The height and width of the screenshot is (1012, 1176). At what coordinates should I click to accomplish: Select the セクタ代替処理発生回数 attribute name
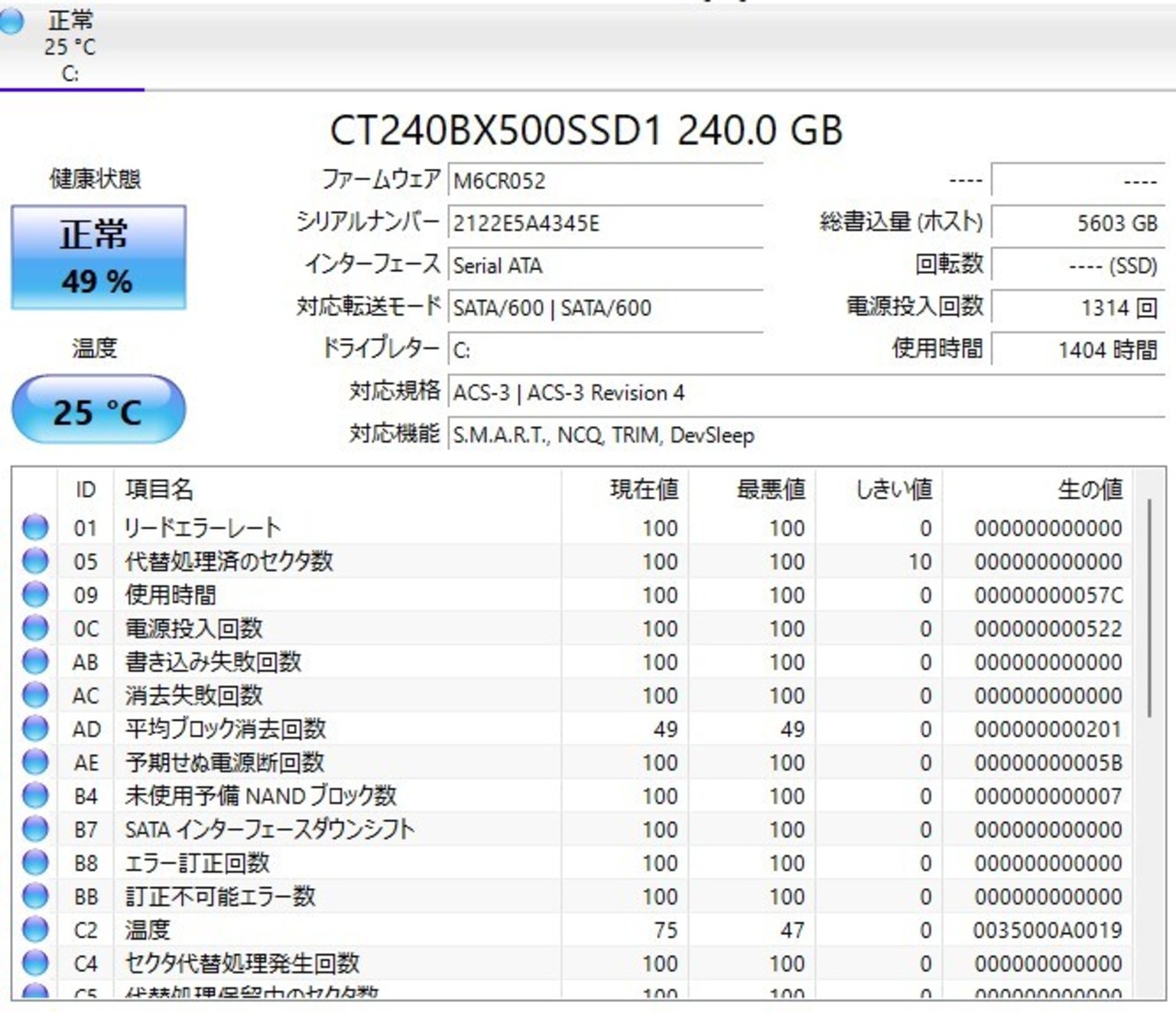point(243,963)
